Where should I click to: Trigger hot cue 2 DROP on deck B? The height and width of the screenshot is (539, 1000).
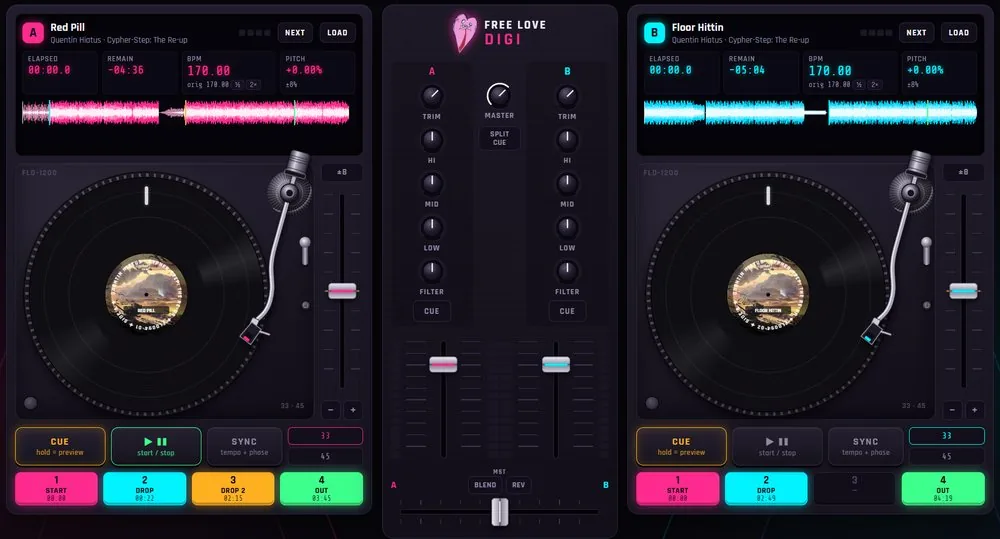[x=766, y=489]
